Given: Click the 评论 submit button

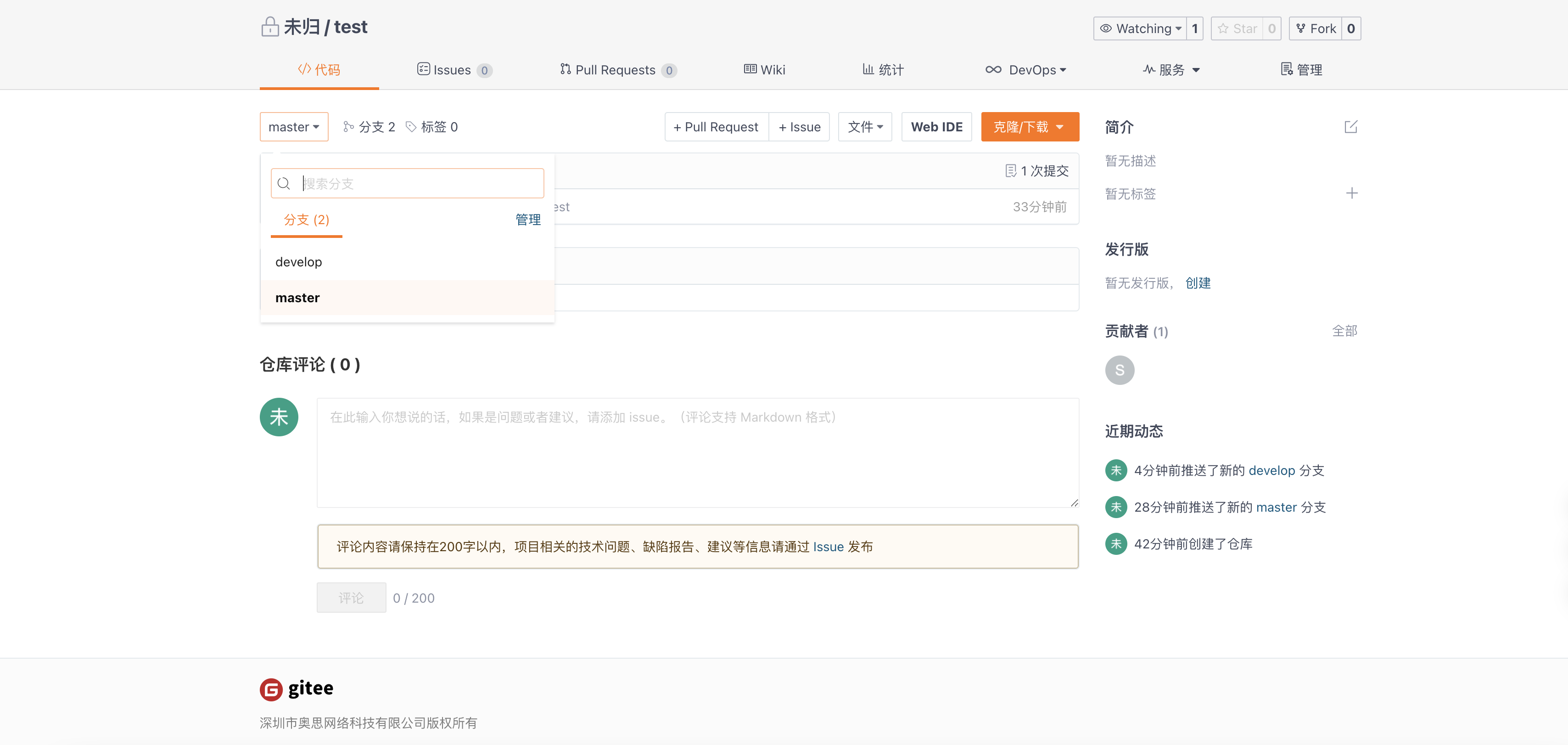Looking at the screenshot, I should (351, 598).
